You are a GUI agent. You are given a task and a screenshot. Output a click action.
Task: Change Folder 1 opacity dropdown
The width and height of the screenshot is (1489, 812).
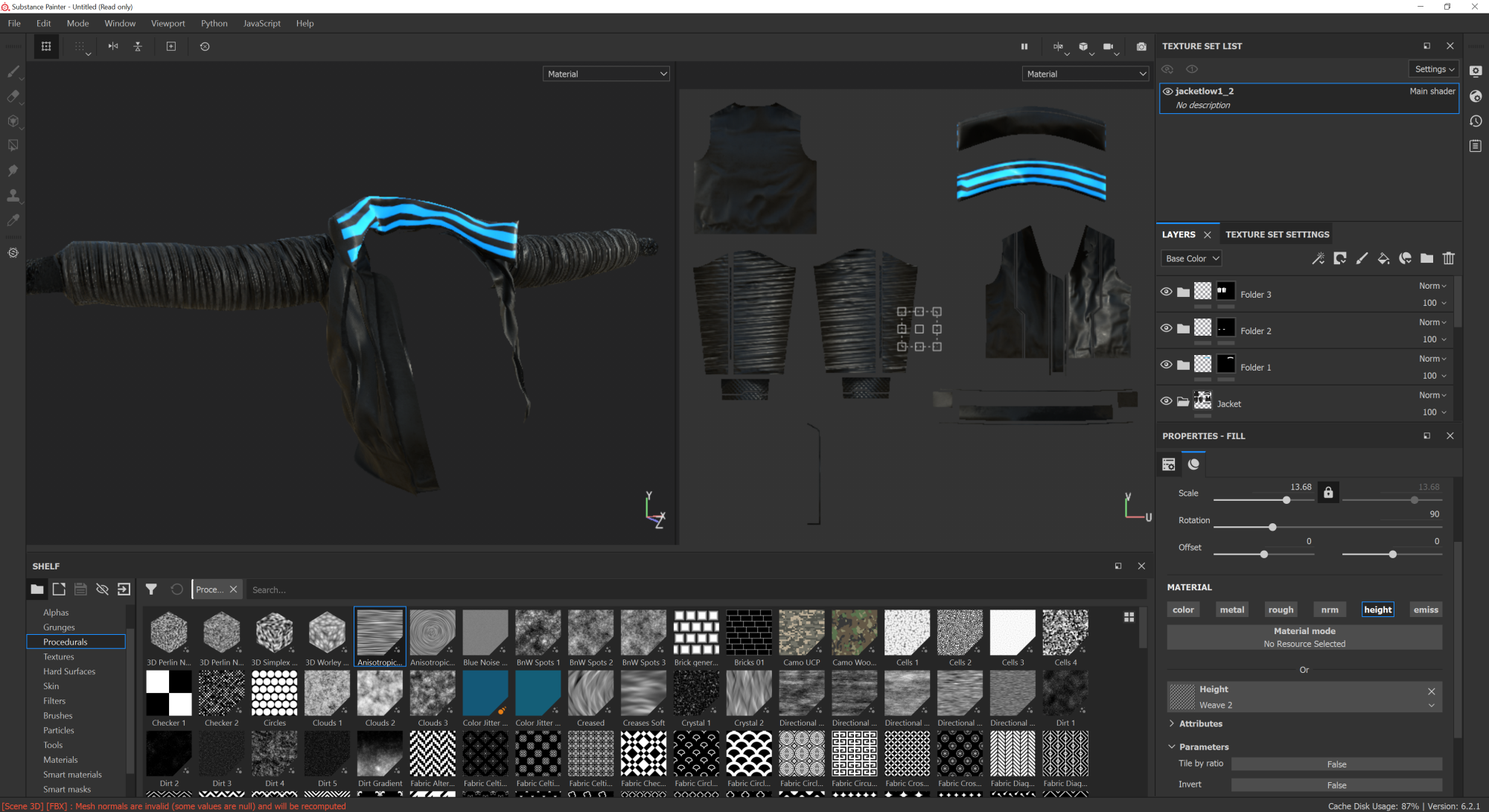(x=1434, y=376)
